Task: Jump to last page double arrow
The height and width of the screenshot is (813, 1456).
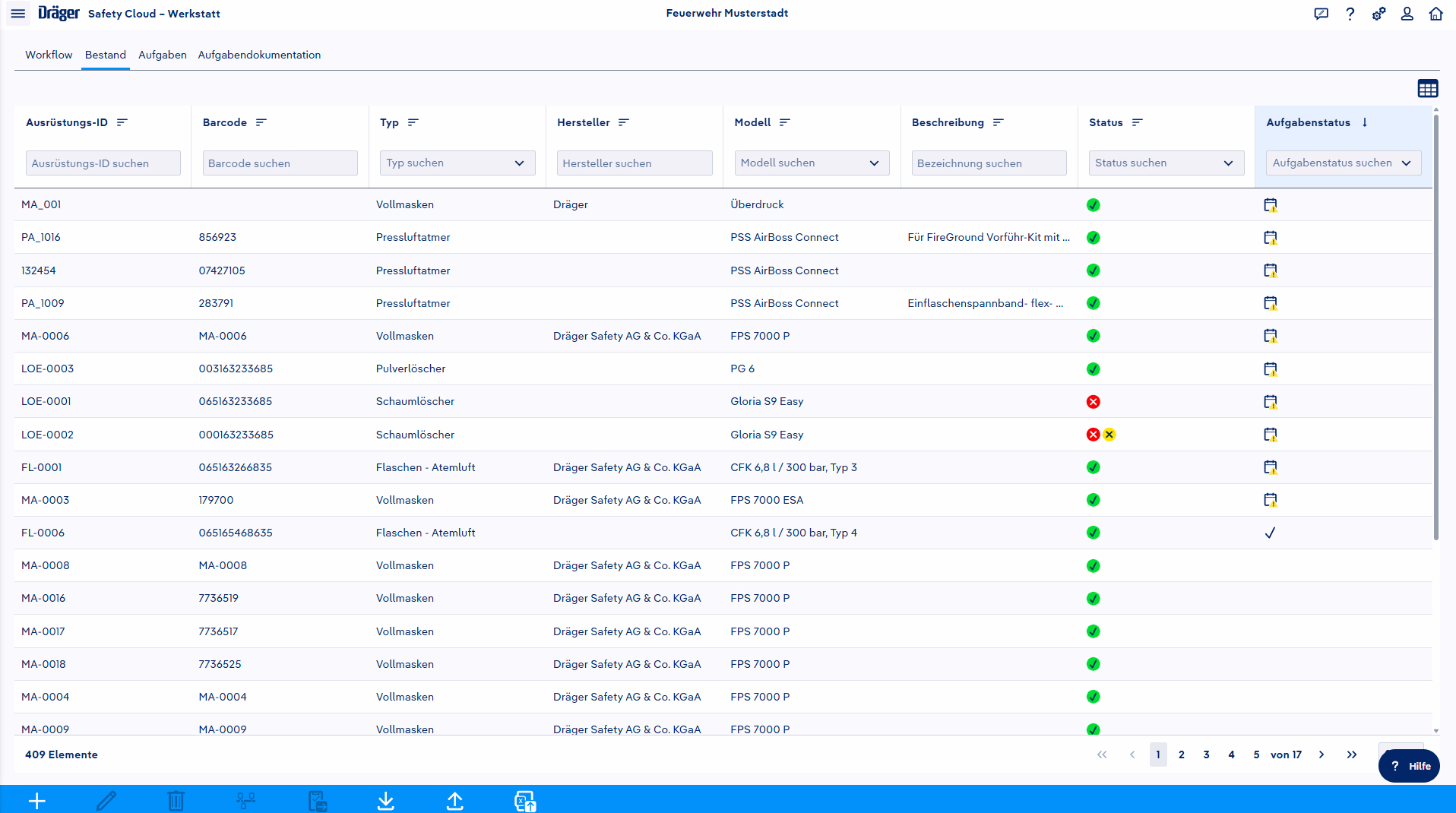Action: click(1352, 754)
